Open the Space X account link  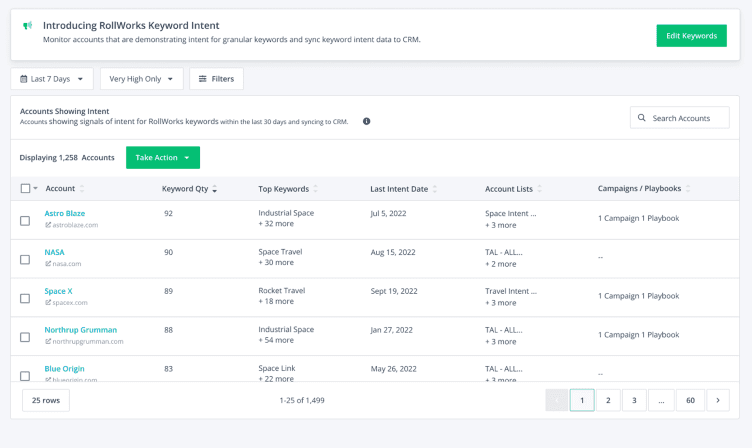tap(59, 291)
